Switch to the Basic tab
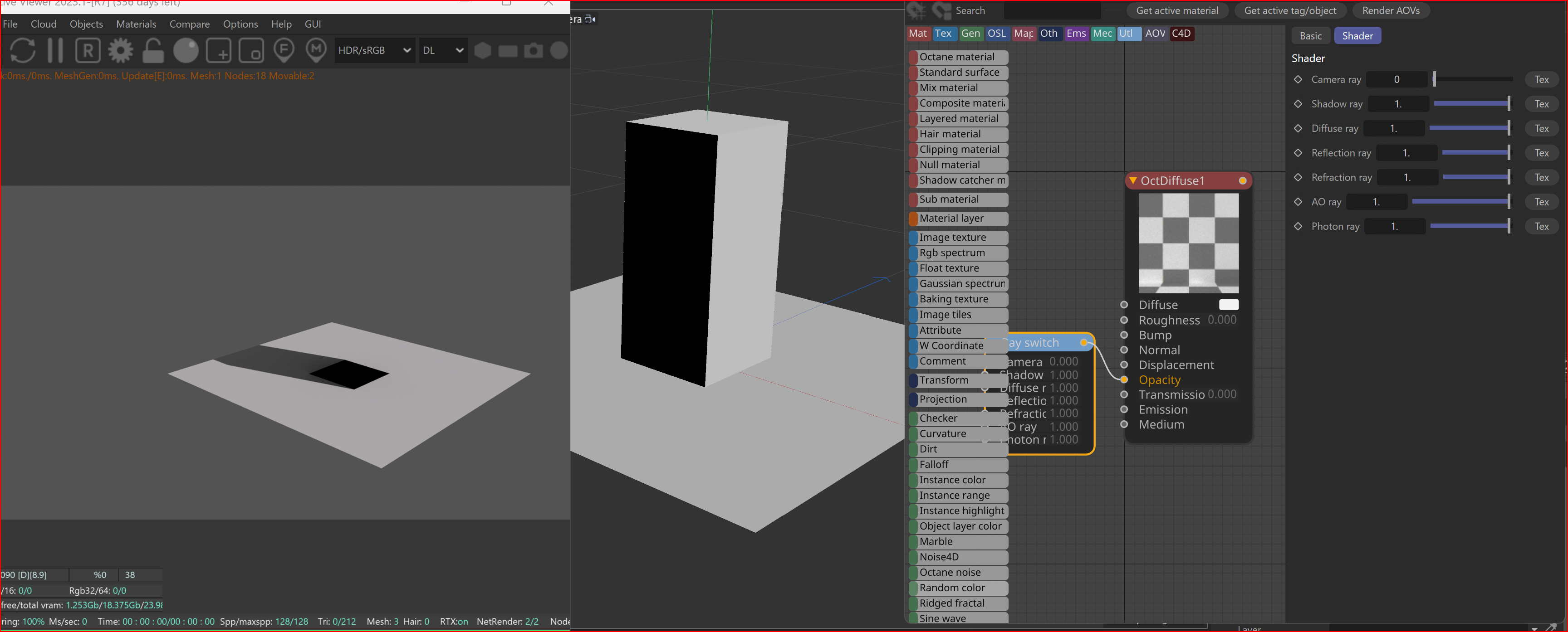The height and width of the screenshot is (632, 1568). (1310, 36)
